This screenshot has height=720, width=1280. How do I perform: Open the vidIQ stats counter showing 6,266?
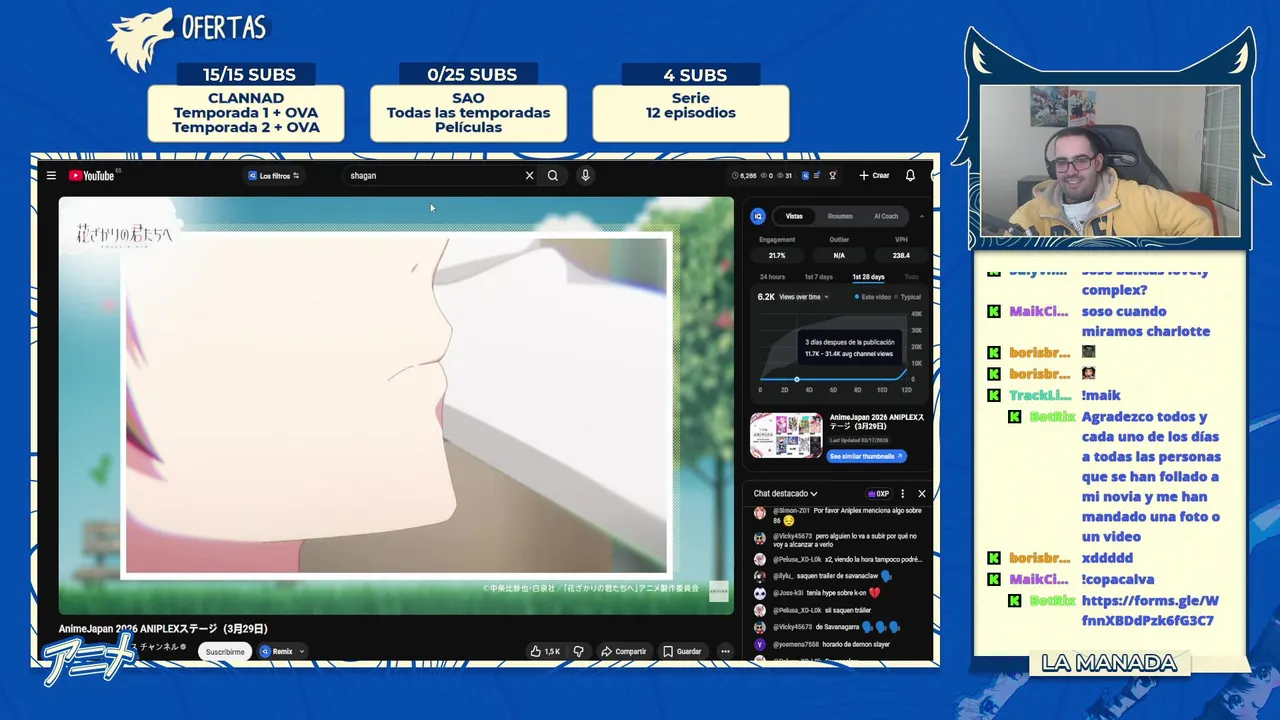744,176
